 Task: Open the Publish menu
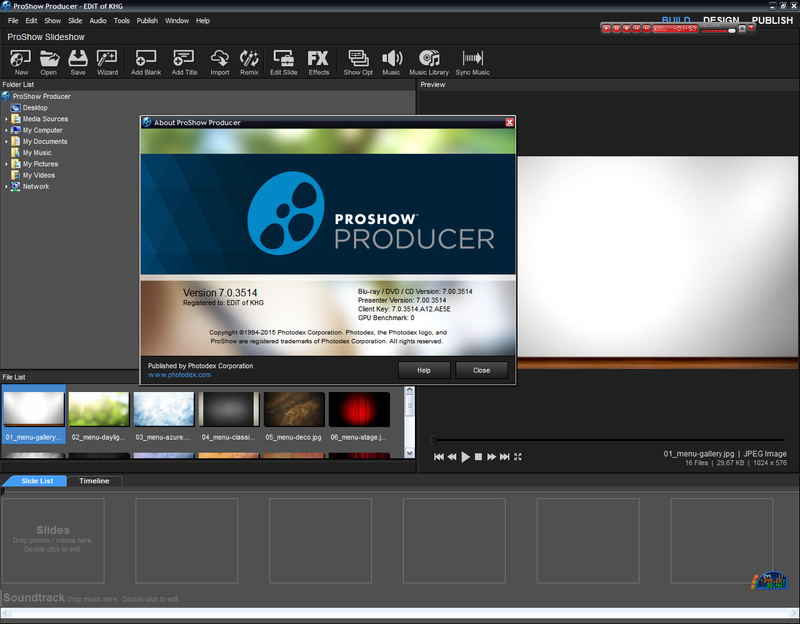click(147, 21)
